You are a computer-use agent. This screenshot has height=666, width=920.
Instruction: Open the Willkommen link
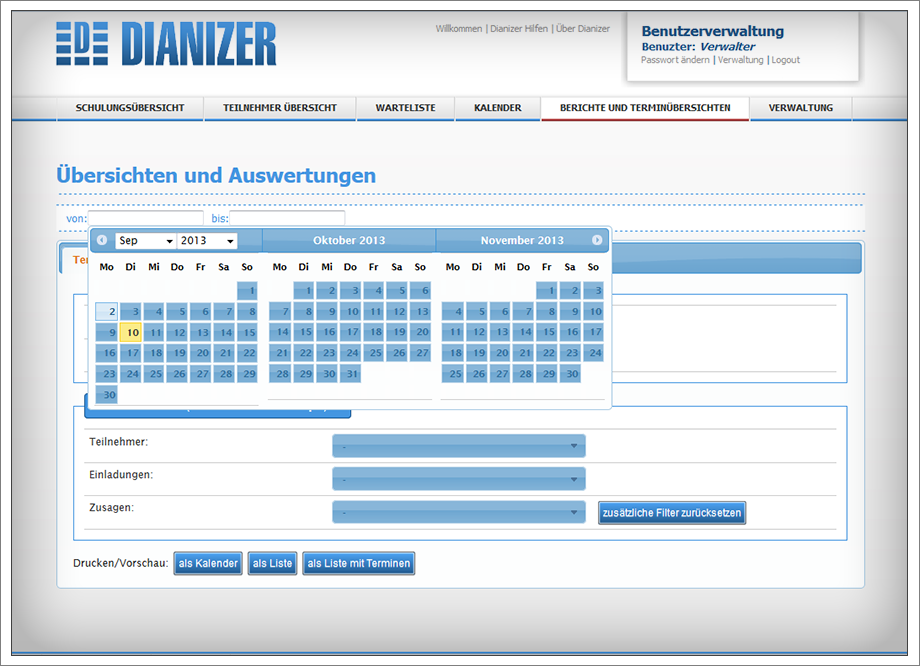[x=459, y=28]
